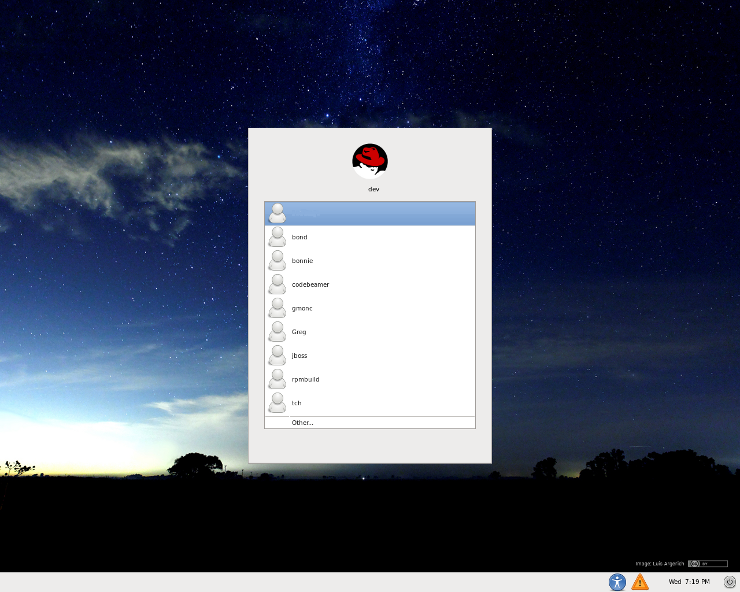Image resolution: width=740 pixels, height=592 pixels.
Task: Click the dev hostname label
Action: pos(374,189)
